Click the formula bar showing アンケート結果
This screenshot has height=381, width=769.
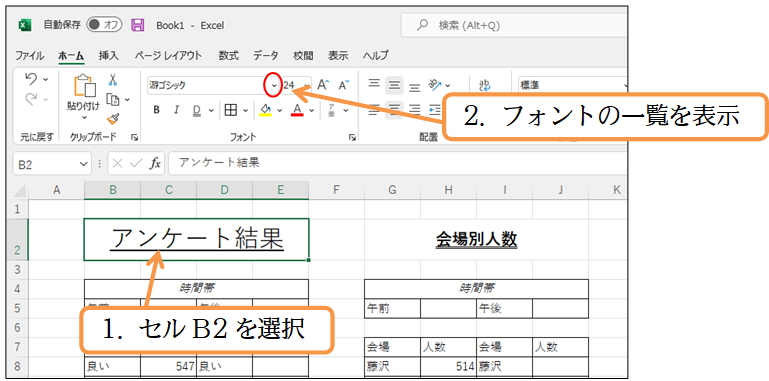(x=398, y=163)
